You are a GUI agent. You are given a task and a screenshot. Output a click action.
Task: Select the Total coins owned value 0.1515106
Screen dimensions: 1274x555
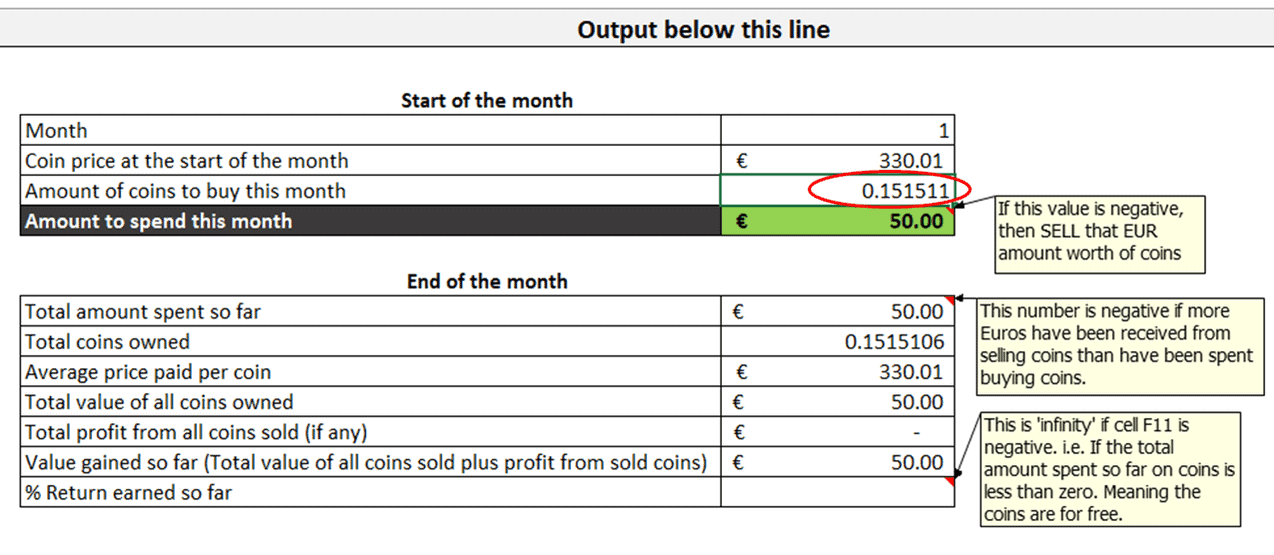coord(837,342)
